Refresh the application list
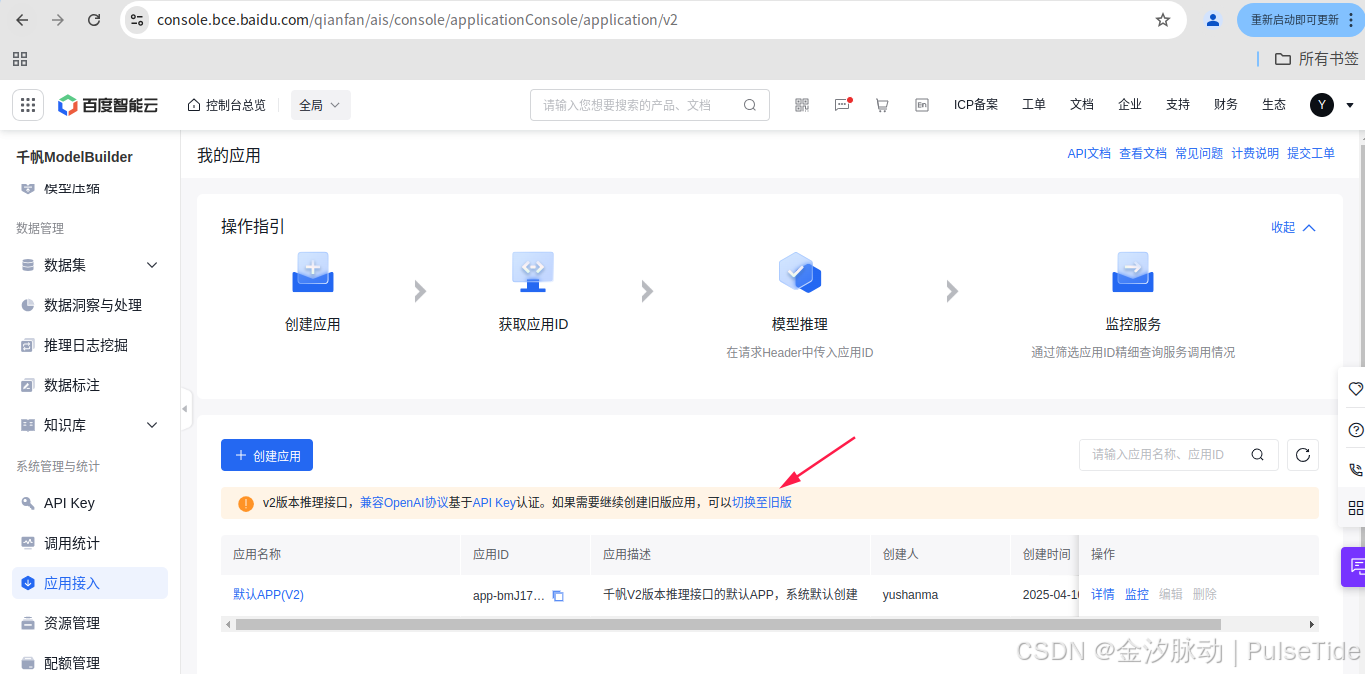This screenshot has height=674, width=1365. click(1303, 455)
